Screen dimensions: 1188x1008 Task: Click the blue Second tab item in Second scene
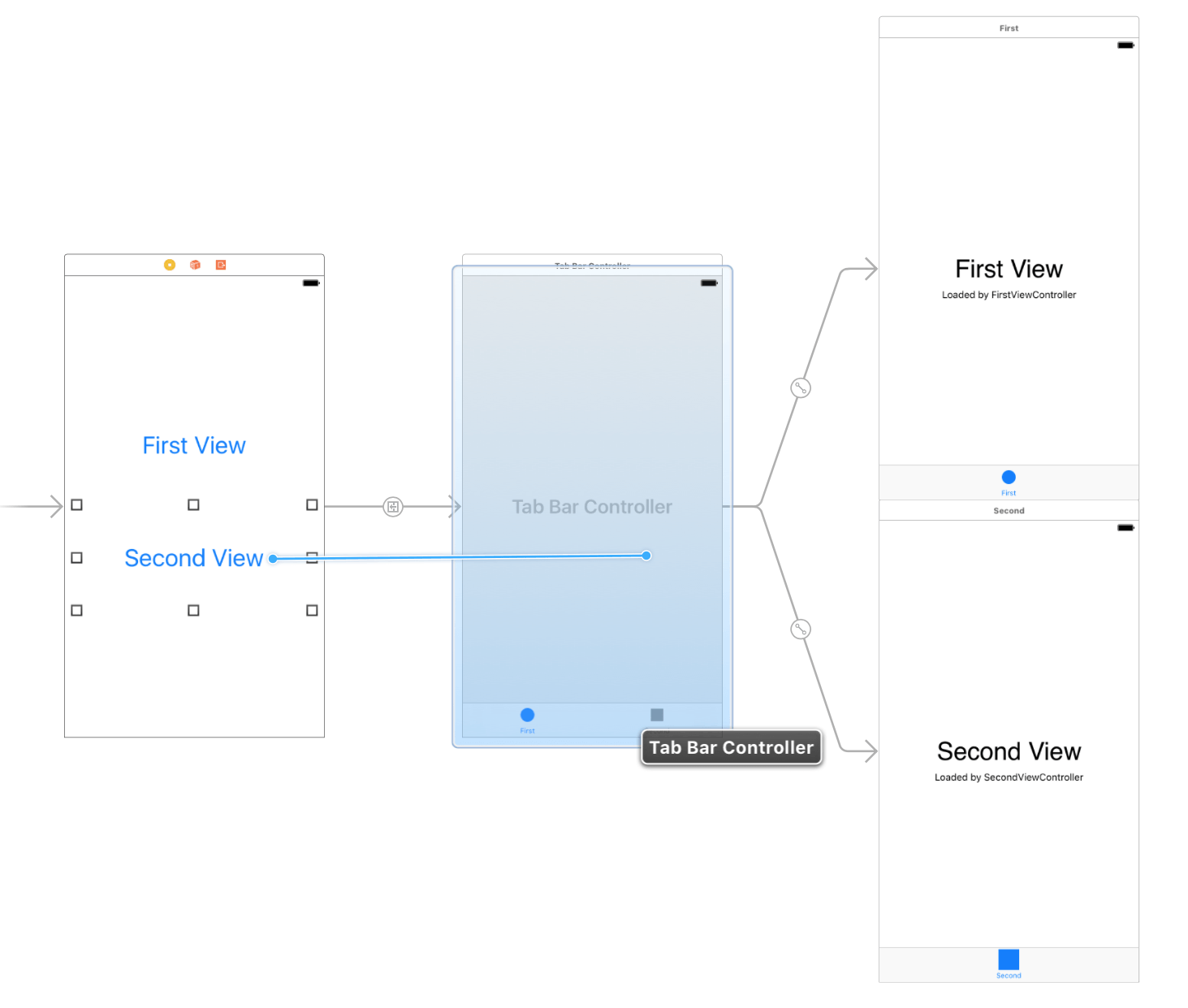pos(1009,963)
